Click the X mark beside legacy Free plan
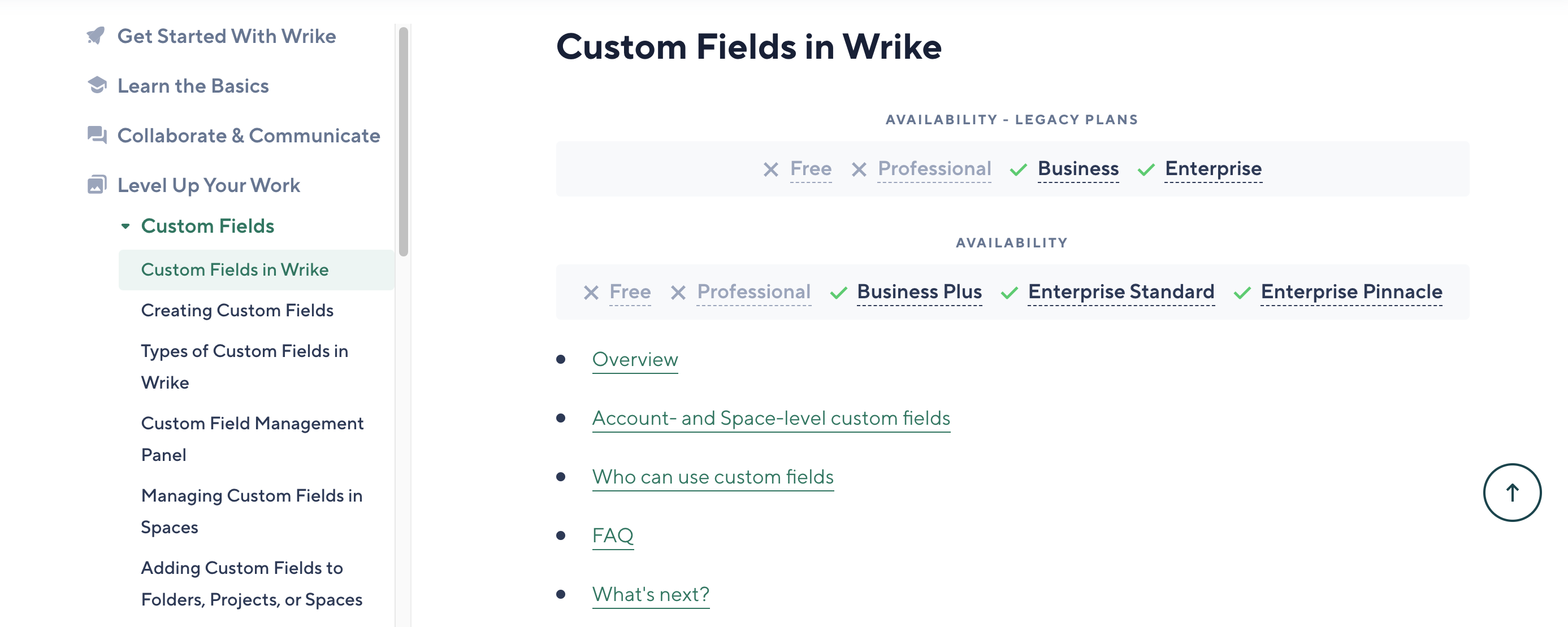The height and width of the screenshot is (627, 1568). point(770,169)
